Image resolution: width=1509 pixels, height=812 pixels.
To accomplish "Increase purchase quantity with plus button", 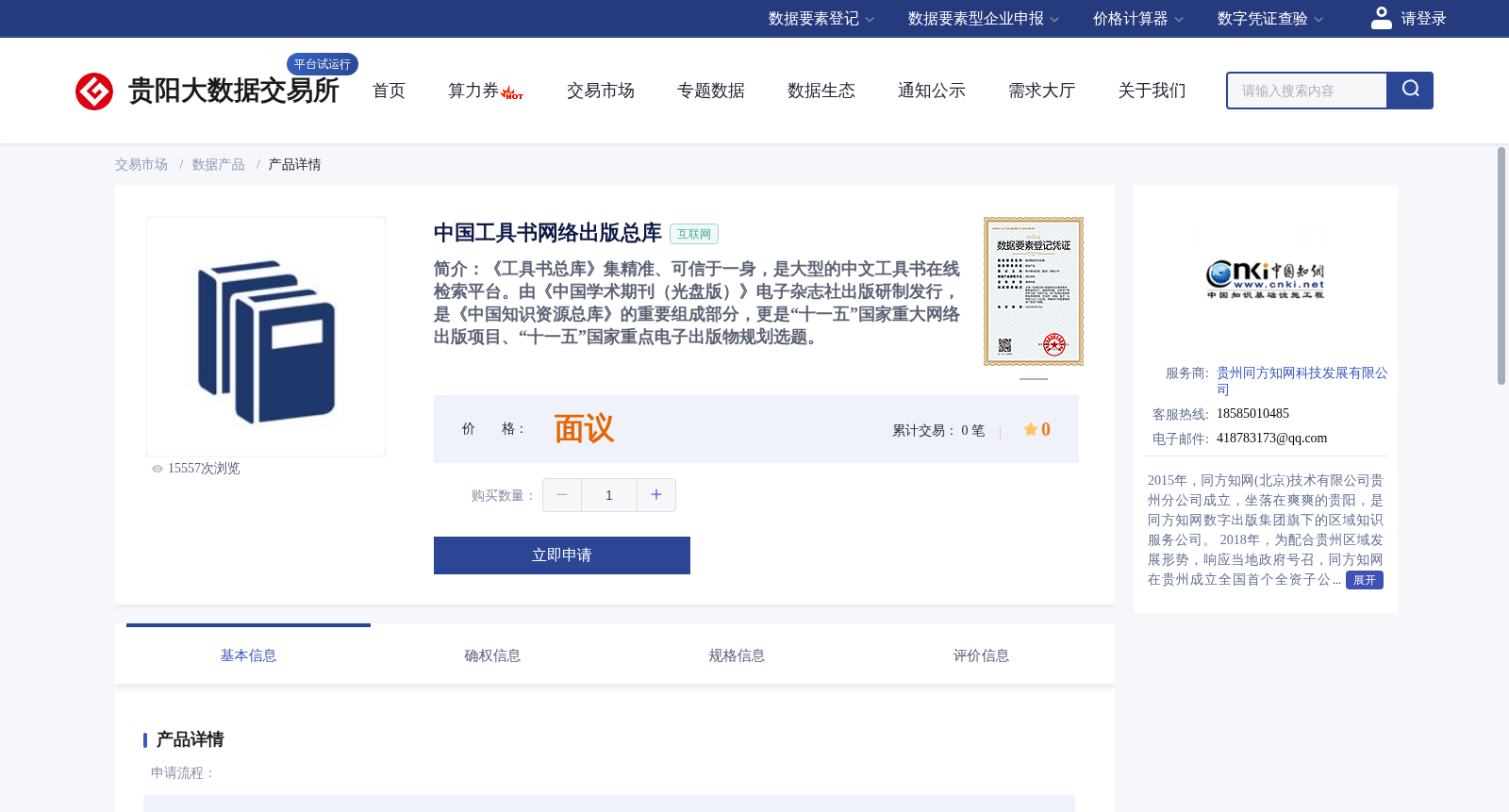I will pos(656,495).
